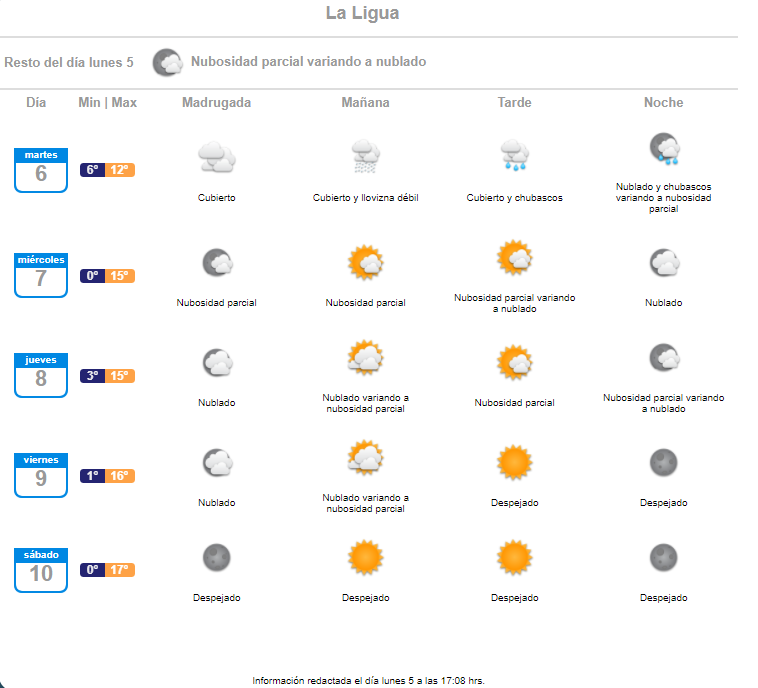Click Thursday Mañana 'Nublado variando a nubosidad parcial'
Image resolution: width=758 pixels, height=688 pixels.
(365, 403)
